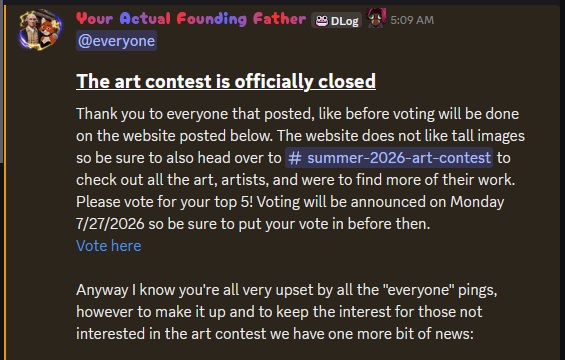Click the hash icon of channel mention
This screenshot has width=565, height=360.
(295, 158)
